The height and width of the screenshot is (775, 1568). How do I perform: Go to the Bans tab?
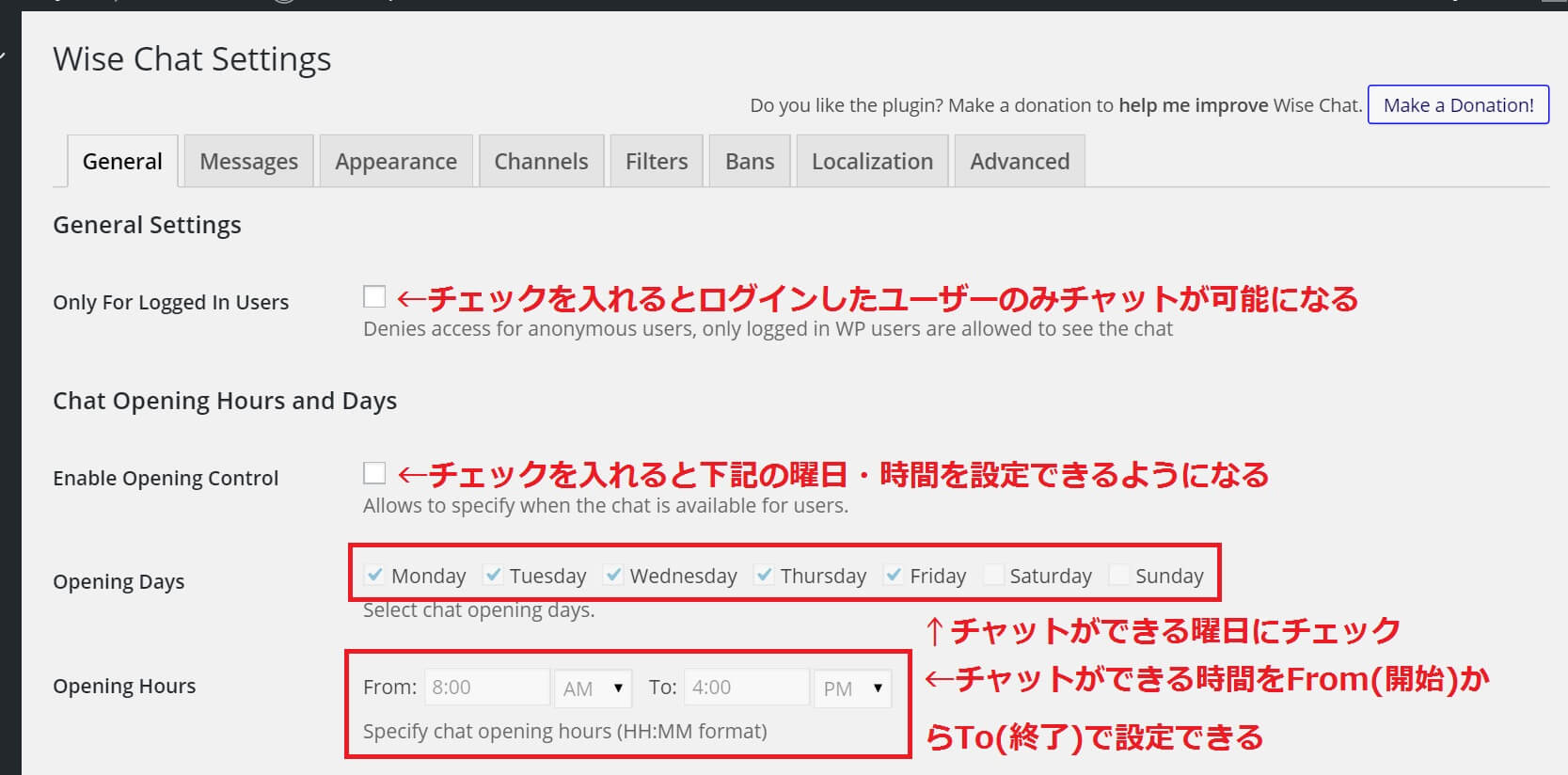(750, 161)
